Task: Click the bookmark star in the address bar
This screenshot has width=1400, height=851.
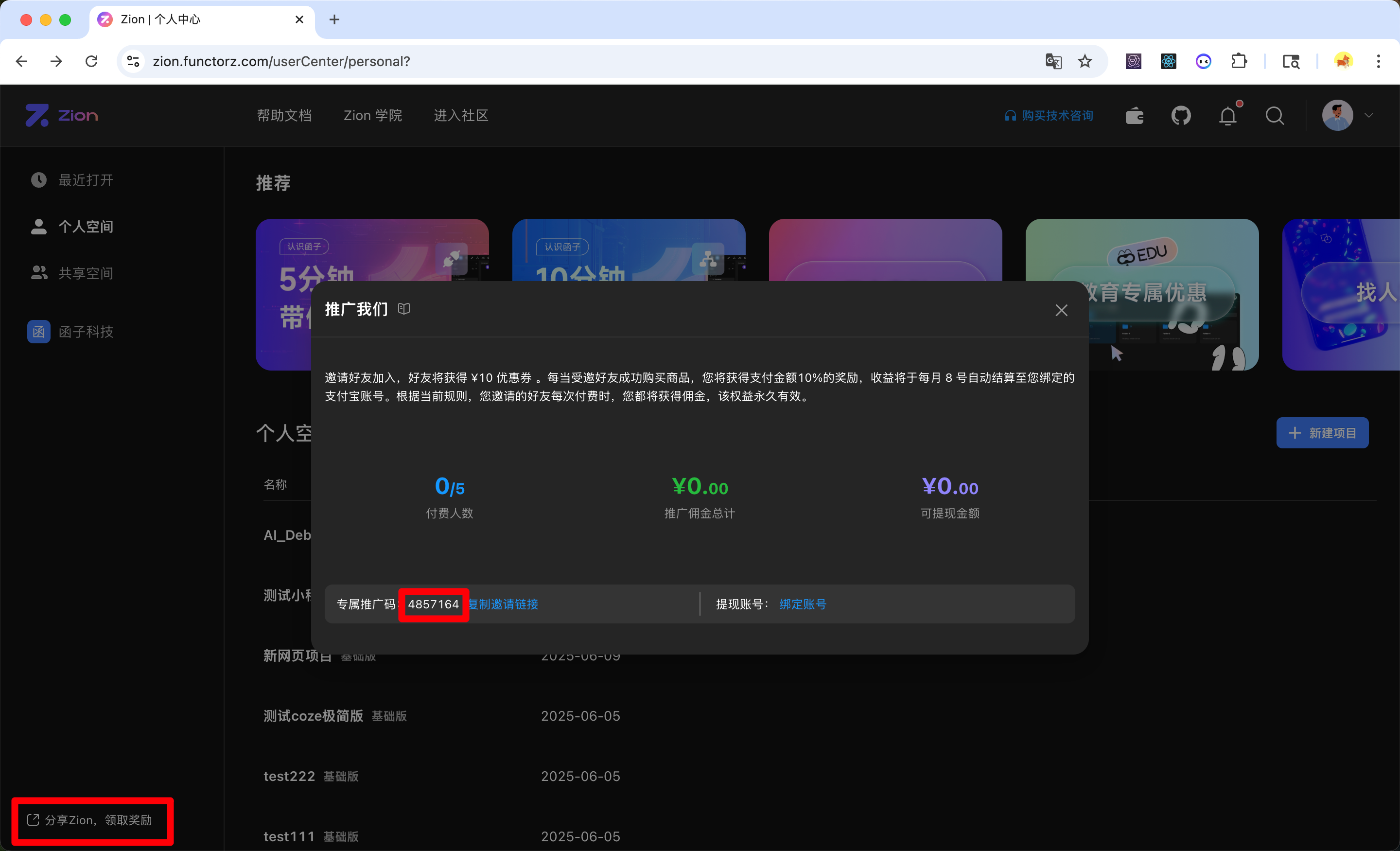Action: (1085, 61)
